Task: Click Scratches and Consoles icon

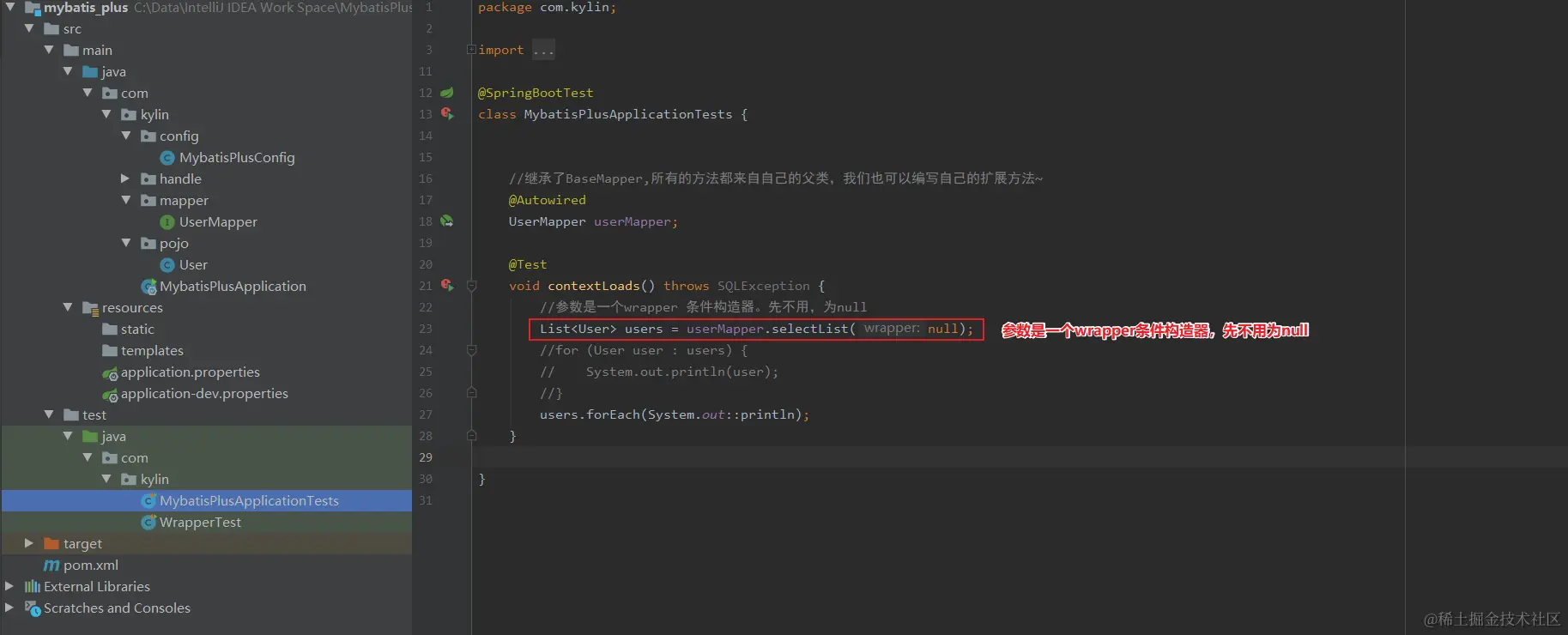Action: [33, 608]
